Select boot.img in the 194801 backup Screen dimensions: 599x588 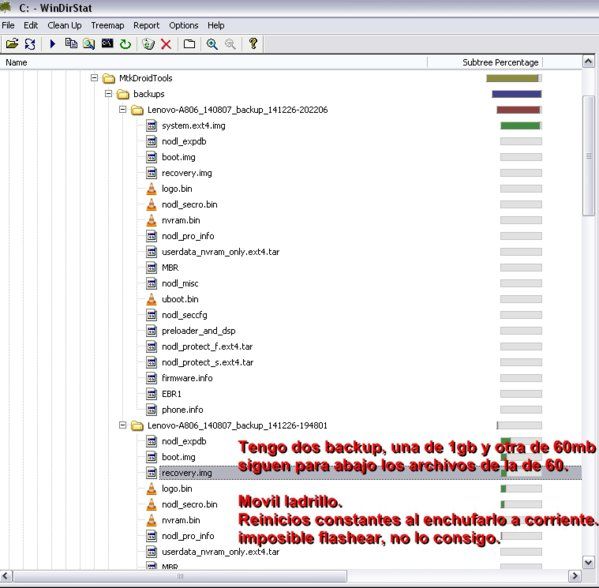(178, 457)
